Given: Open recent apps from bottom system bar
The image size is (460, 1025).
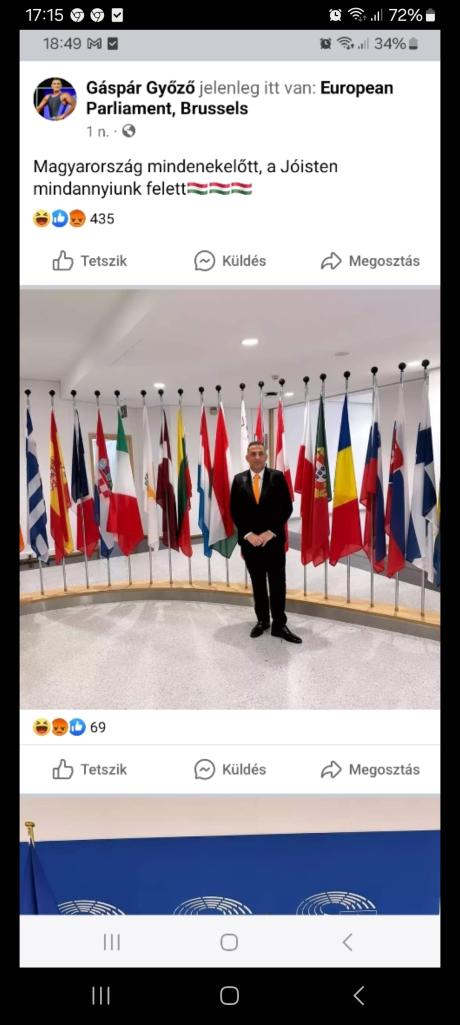Looking at the screenshot, I should (101, 996).
